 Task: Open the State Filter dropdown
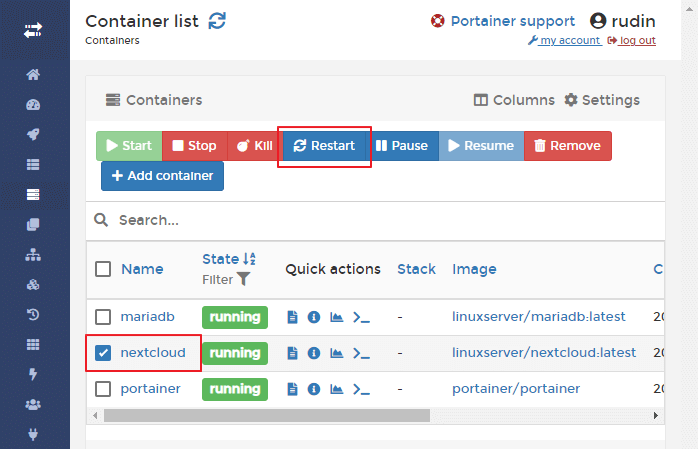(226, 279)
